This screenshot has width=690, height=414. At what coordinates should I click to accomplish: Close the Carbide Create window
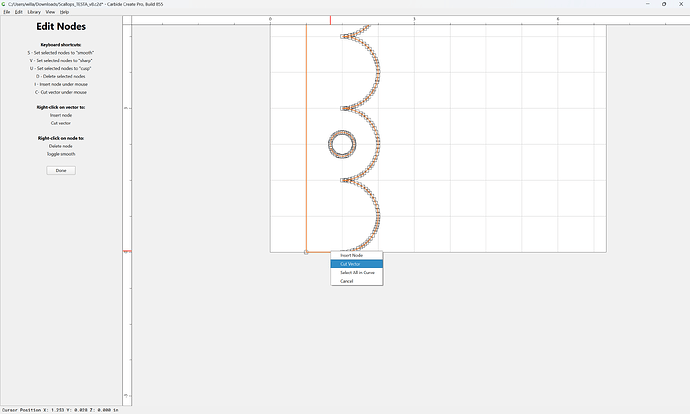(x=681, y=4)
